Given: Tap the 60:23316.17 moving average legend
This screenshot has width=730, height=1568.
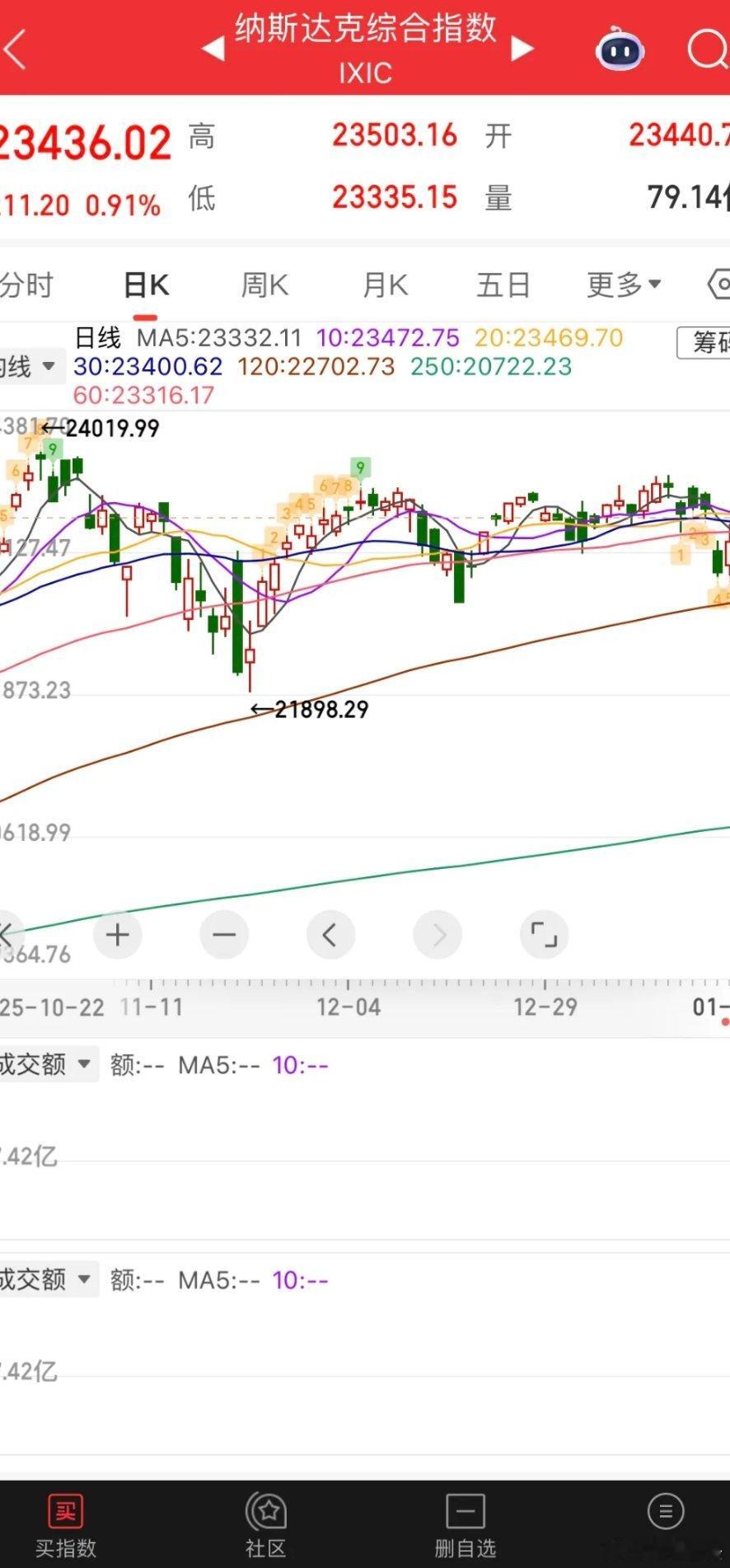Looking at the screenshot, I should pos(143,395).
